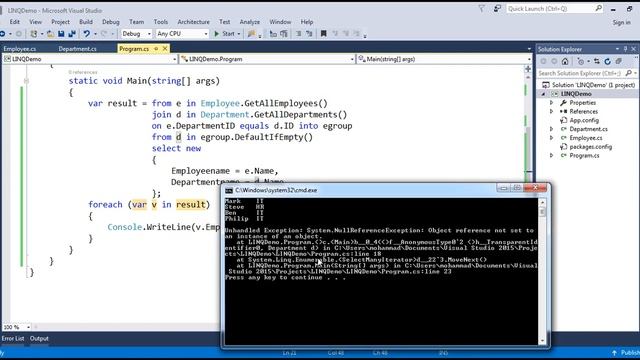This screenshot has height=360, width=640.
Task: Open the Error List tab
Action: tap(13, 338)
